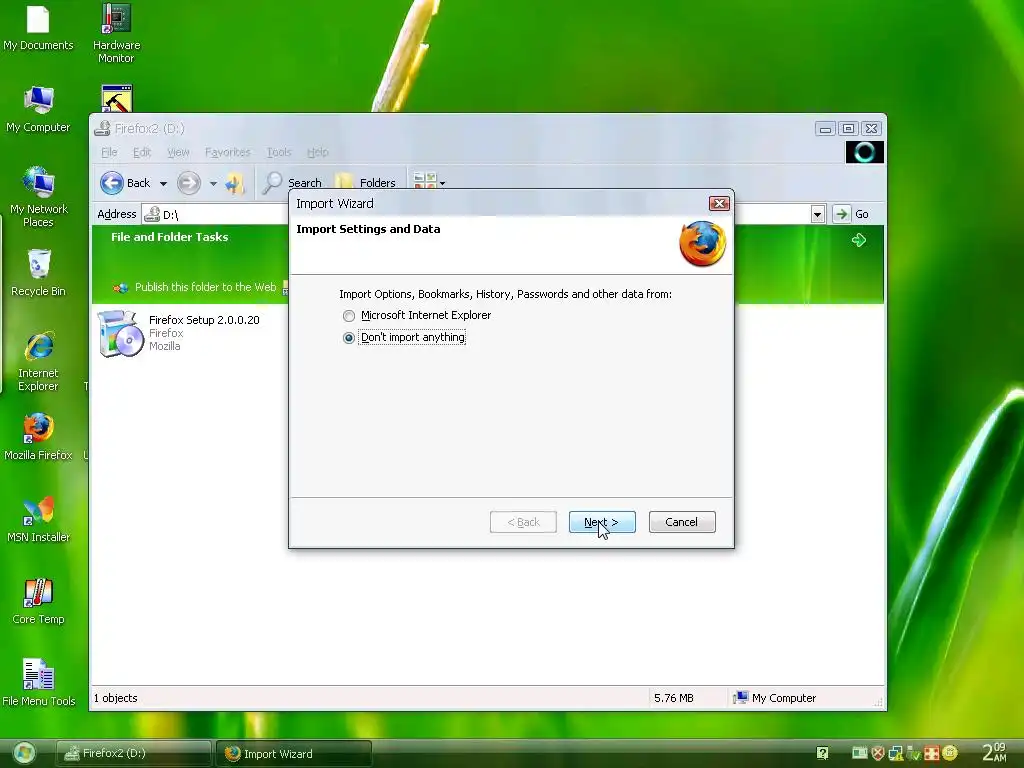Select My Computer desktop icon
Image resolution: width=1024 pixels, height=768 pixels.
[38, 110]
